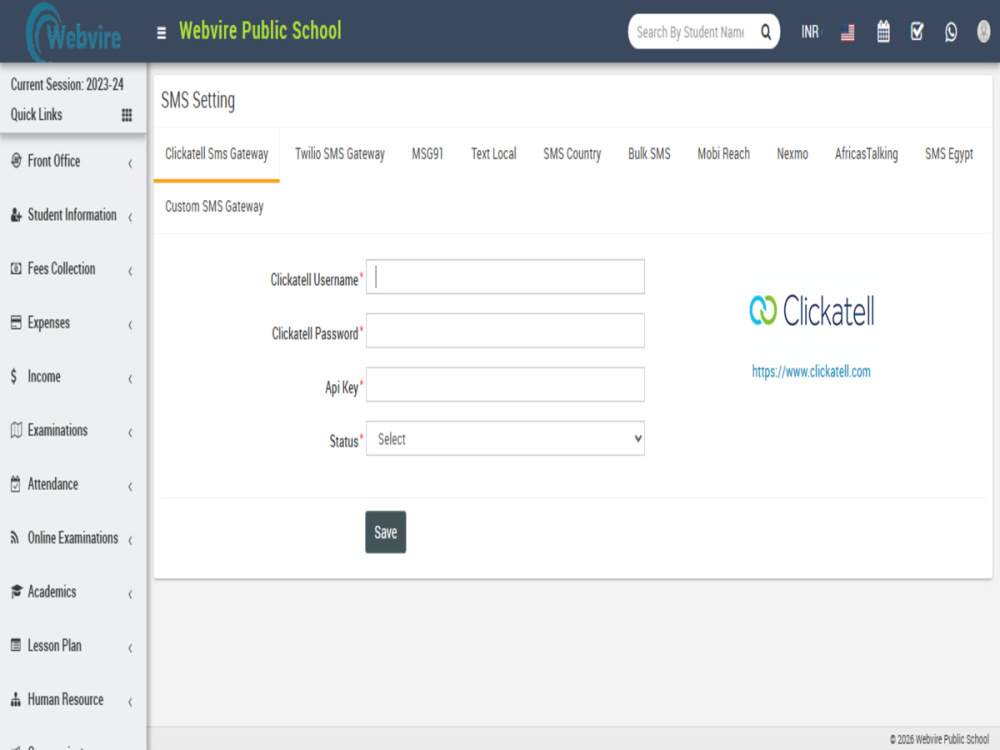
Task: Switch to MSG91 tab
Action: point(427,154)
